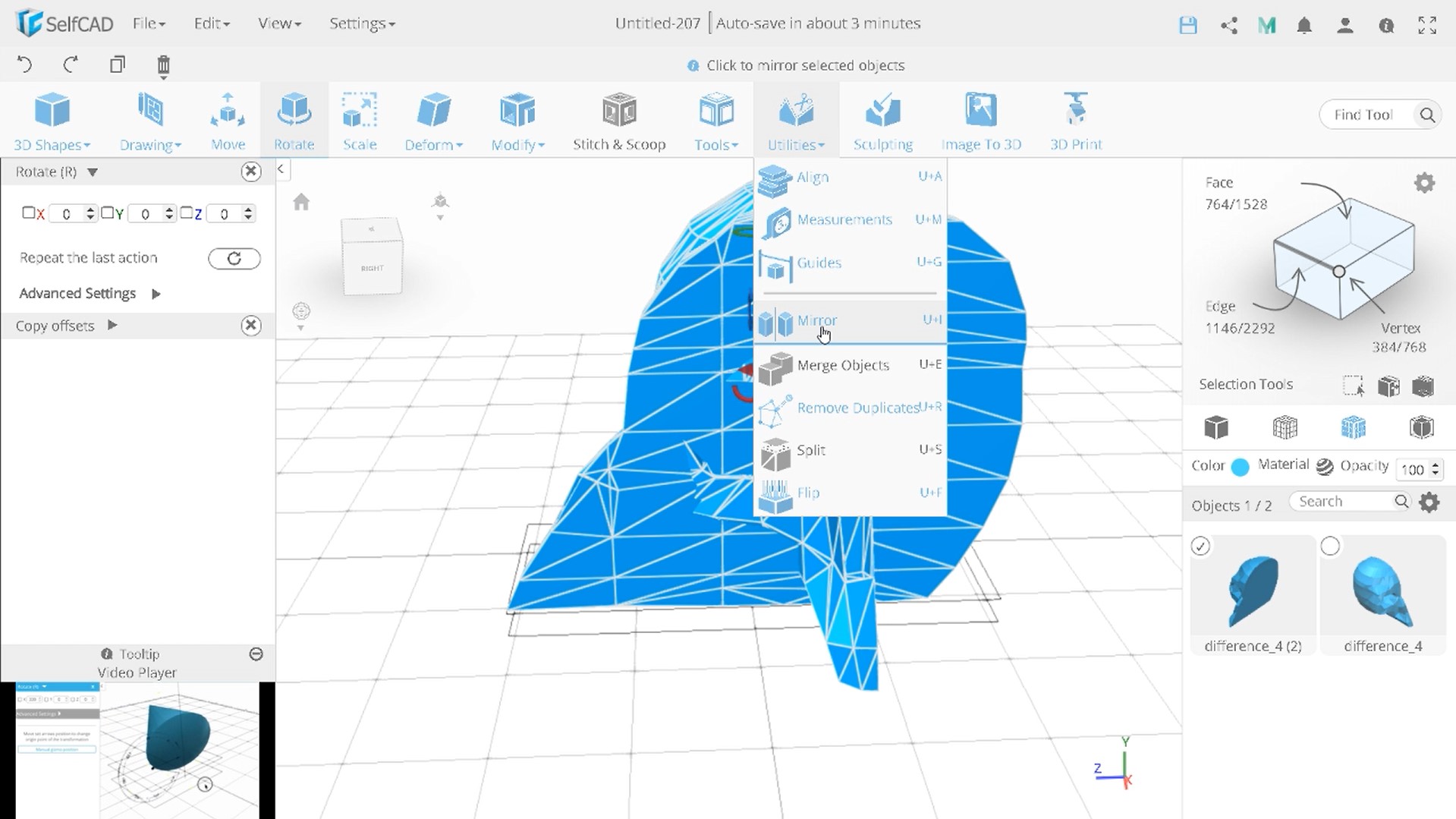This screenshot has width=1456, height=819.
Task: Click the info icon in header
Action: (x=1386, y=25)
